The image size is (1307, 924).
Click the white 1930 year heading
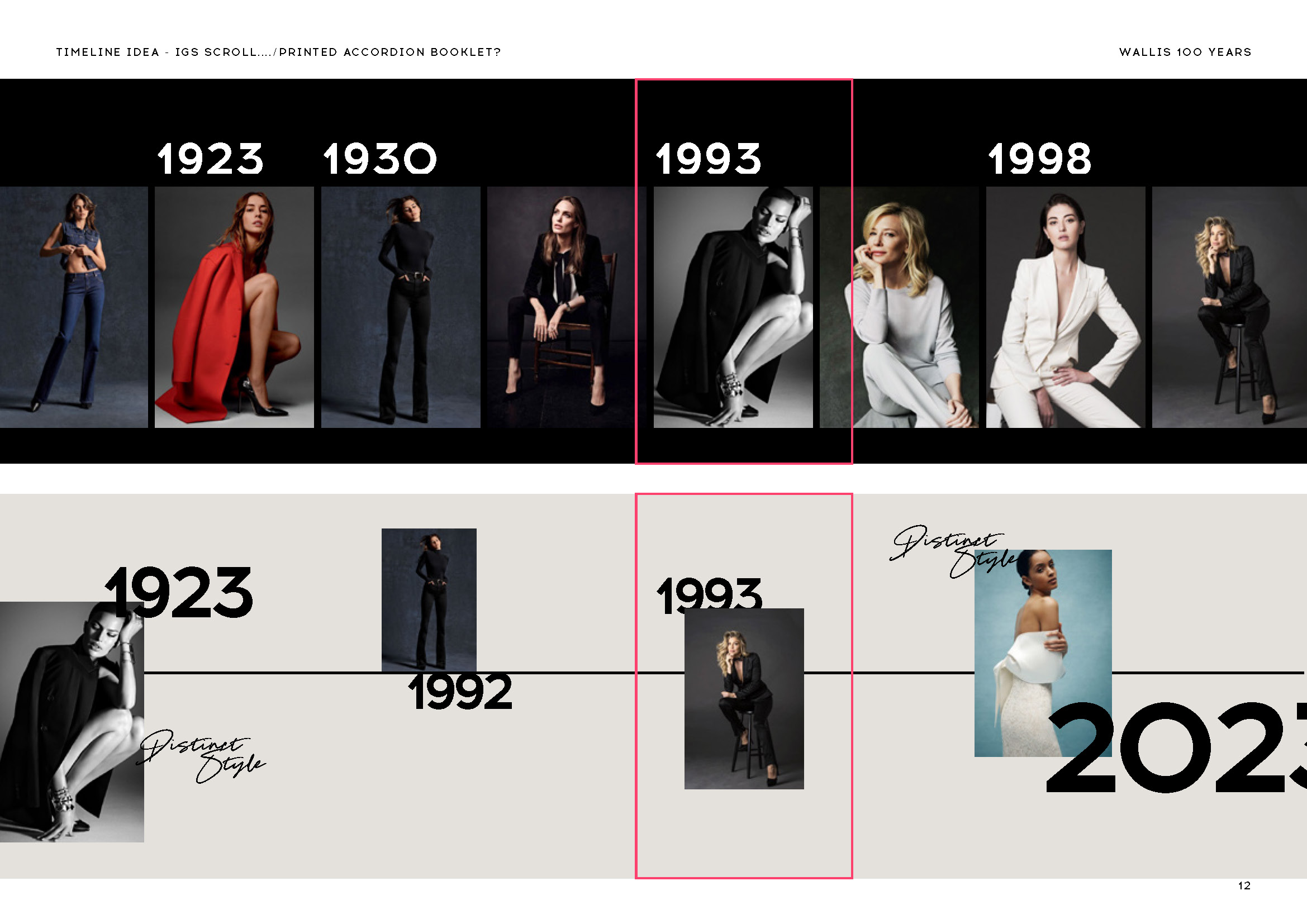(x=379, y=159)
